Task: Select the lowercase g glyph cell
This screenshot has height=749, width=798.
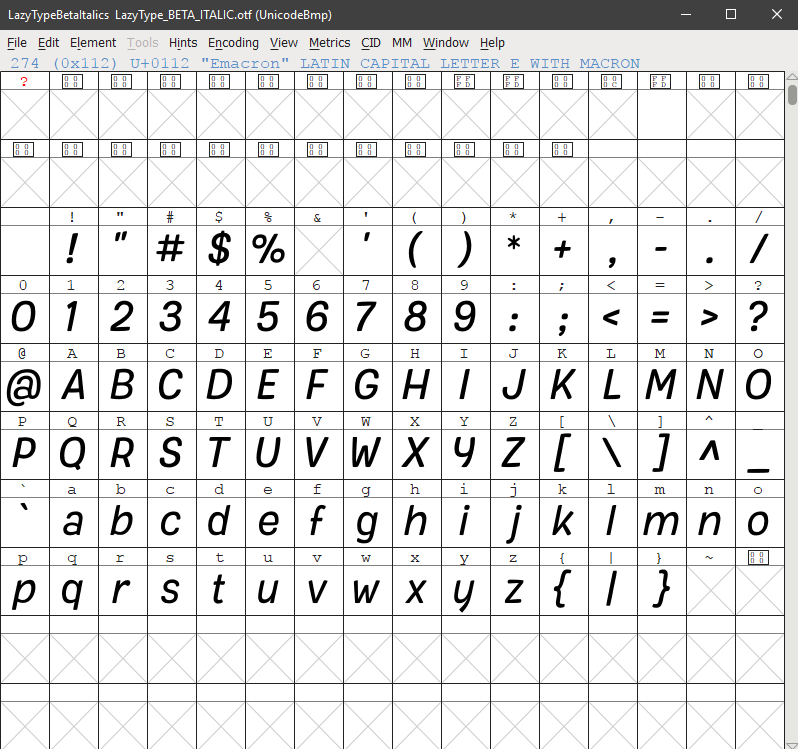Action: [x=366, y=522]
